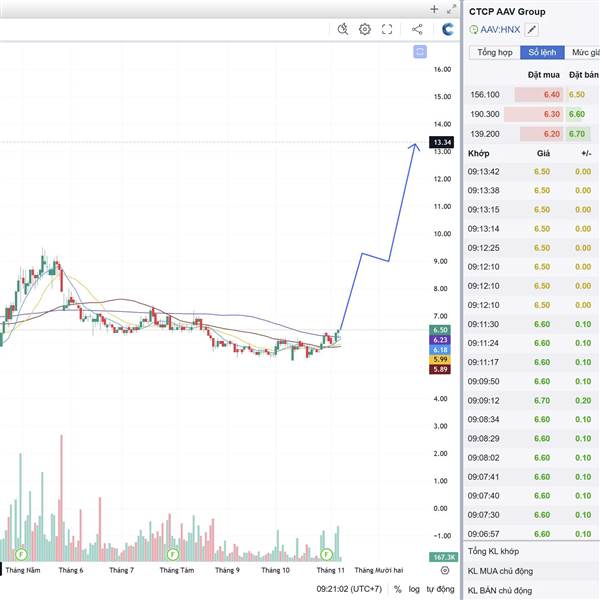This screenshot has width=600, height=600.
Task: Click the 6.20 bid price cell
Action: (541, 134)
